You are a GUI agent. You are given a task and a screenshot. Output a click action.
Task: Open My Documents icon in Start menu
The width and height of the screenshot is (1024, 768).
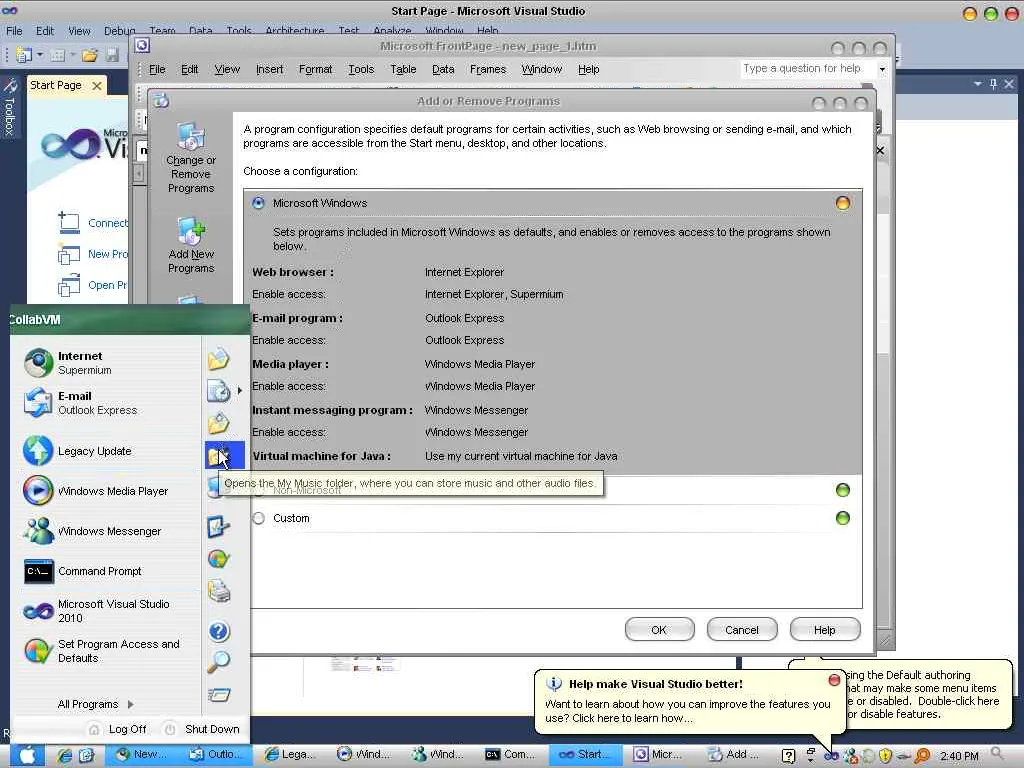(x=219, y=359)
